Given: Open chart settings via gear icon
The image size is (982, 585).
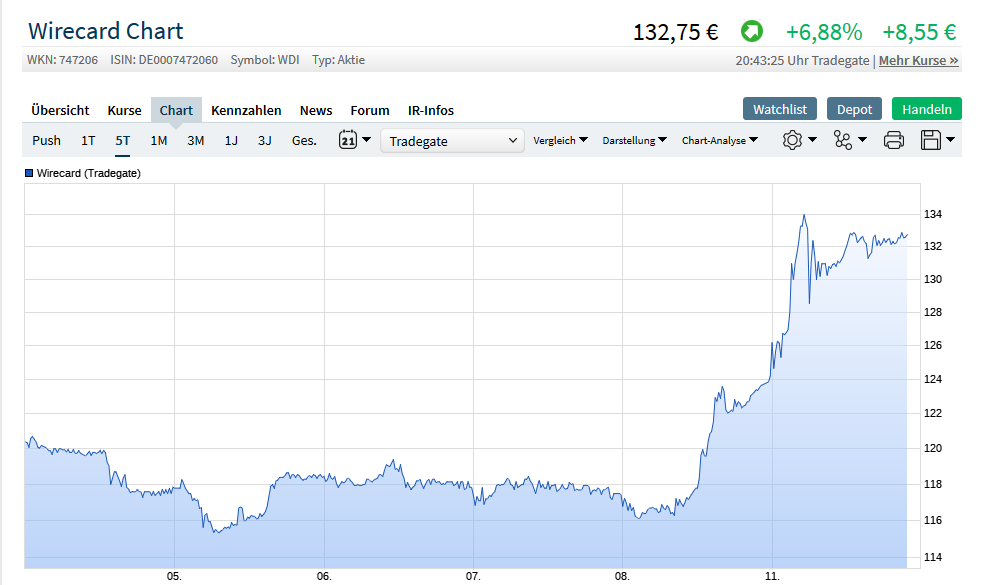Looking at the screenshot, I should click(x=793, y=140).
